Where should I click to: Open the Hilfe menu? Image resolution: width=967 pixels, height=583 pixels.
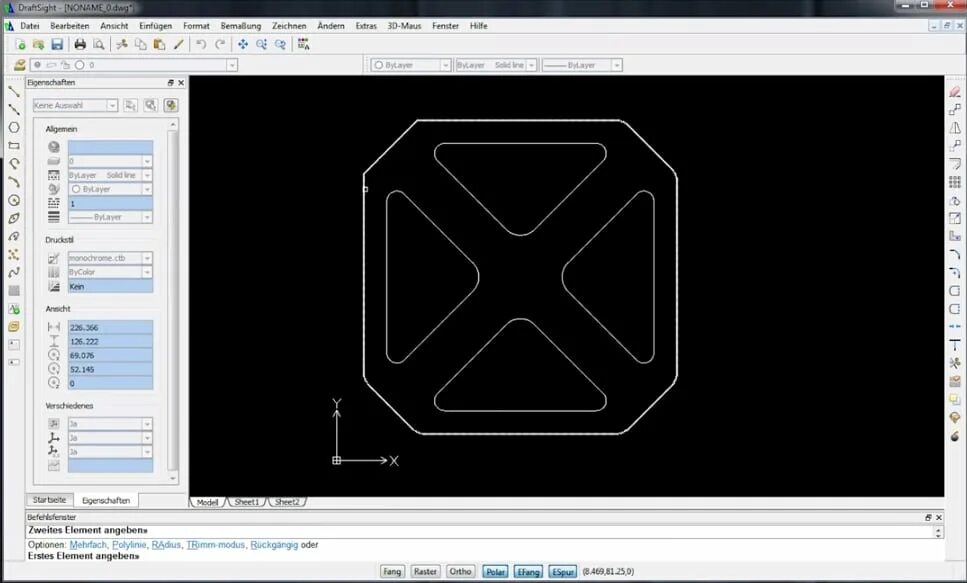[479, 26]
